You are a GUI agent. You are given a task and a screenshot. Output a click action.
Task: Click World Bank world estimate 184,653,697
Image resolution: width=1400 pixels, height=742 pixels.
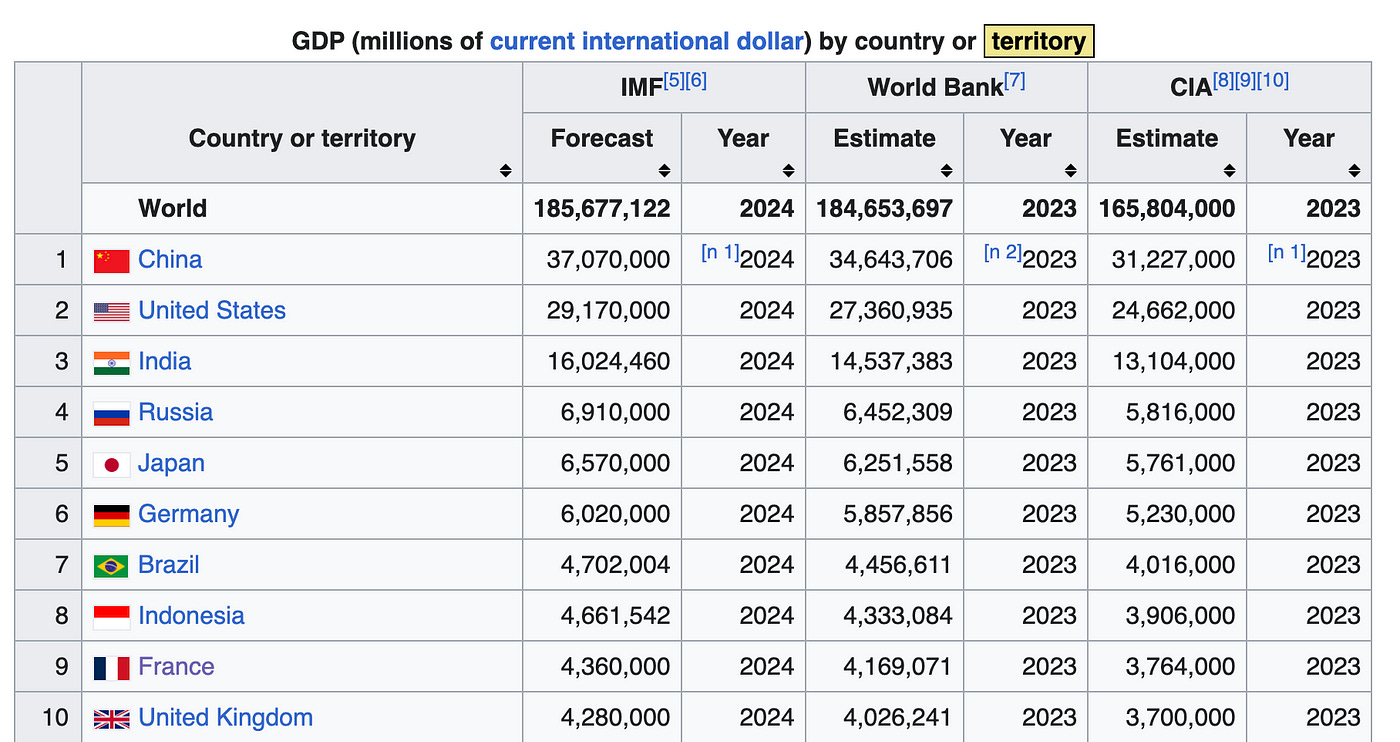pyautogui.click(x=885, y=209)
